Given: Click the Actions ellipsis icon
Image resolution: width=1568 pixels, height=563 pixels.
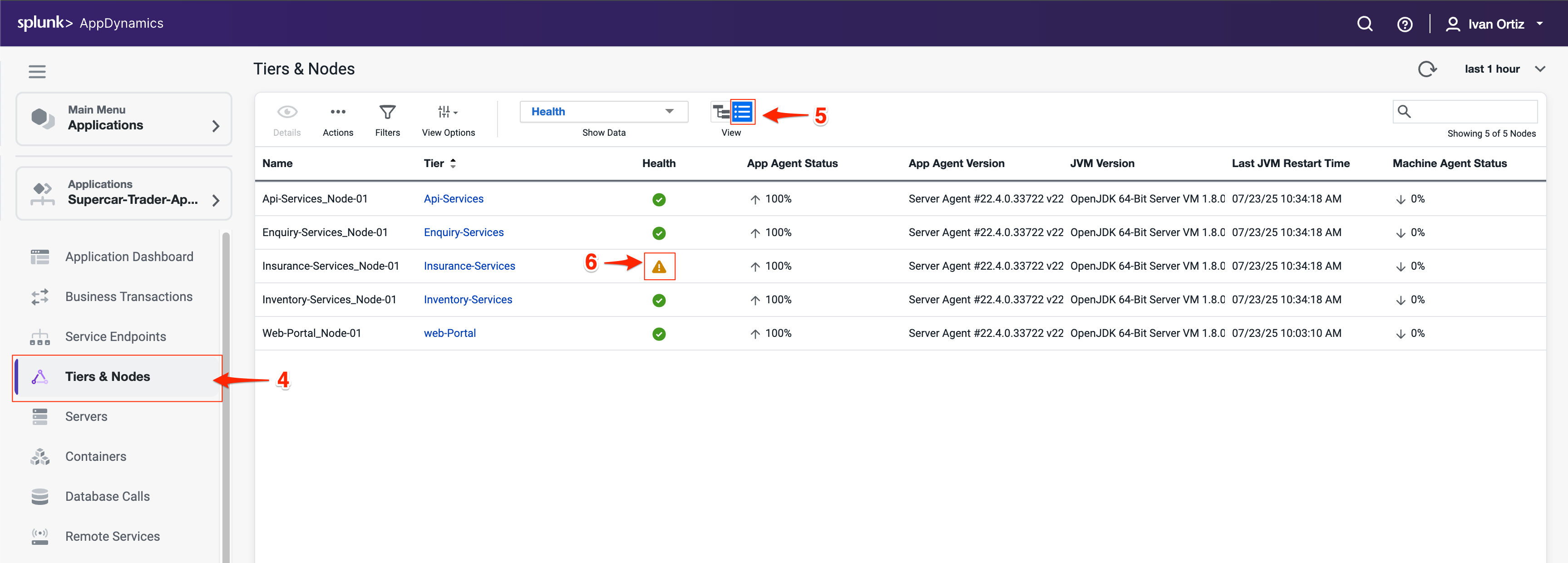Looking at the screenshot, I should coord(338,113).
